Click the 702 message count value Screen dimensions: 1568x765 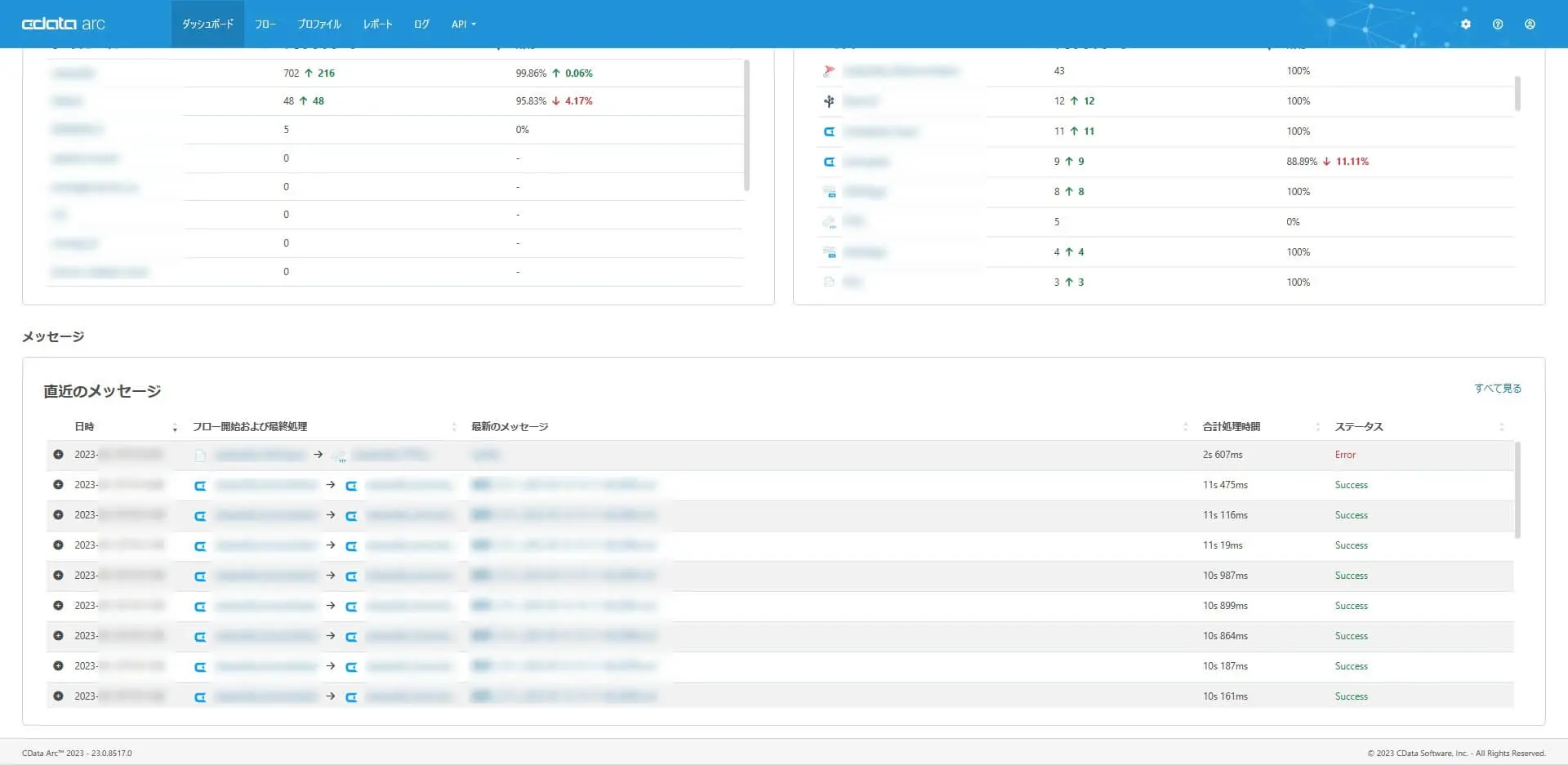(x=292, y=73)
